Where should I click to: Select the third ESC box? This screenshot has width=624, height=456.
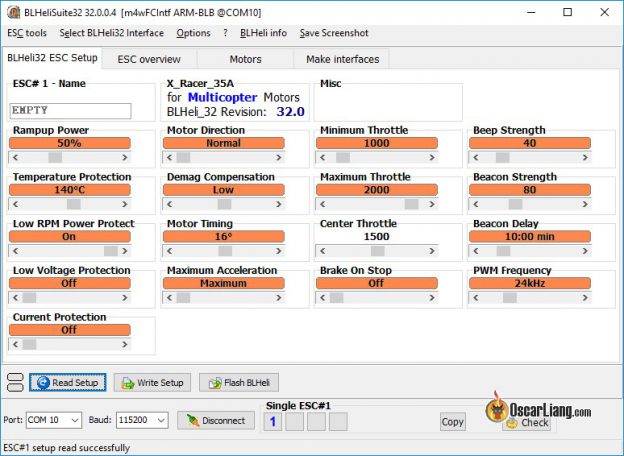(316, 422)
